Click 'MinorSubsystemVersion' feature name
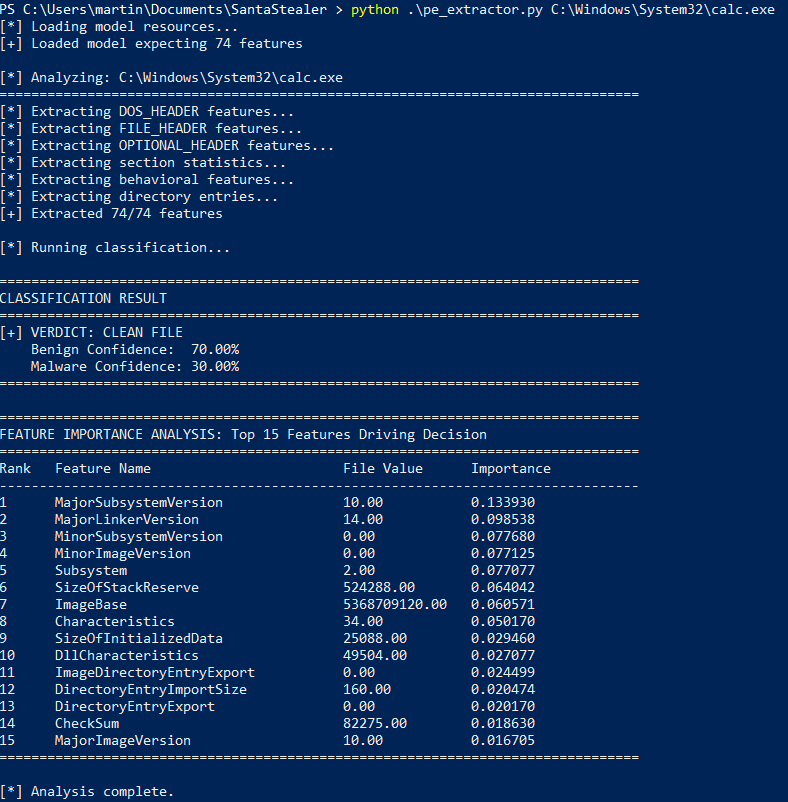Image resolution: width=788 pixels, height=802 pixels. [139, 537]
